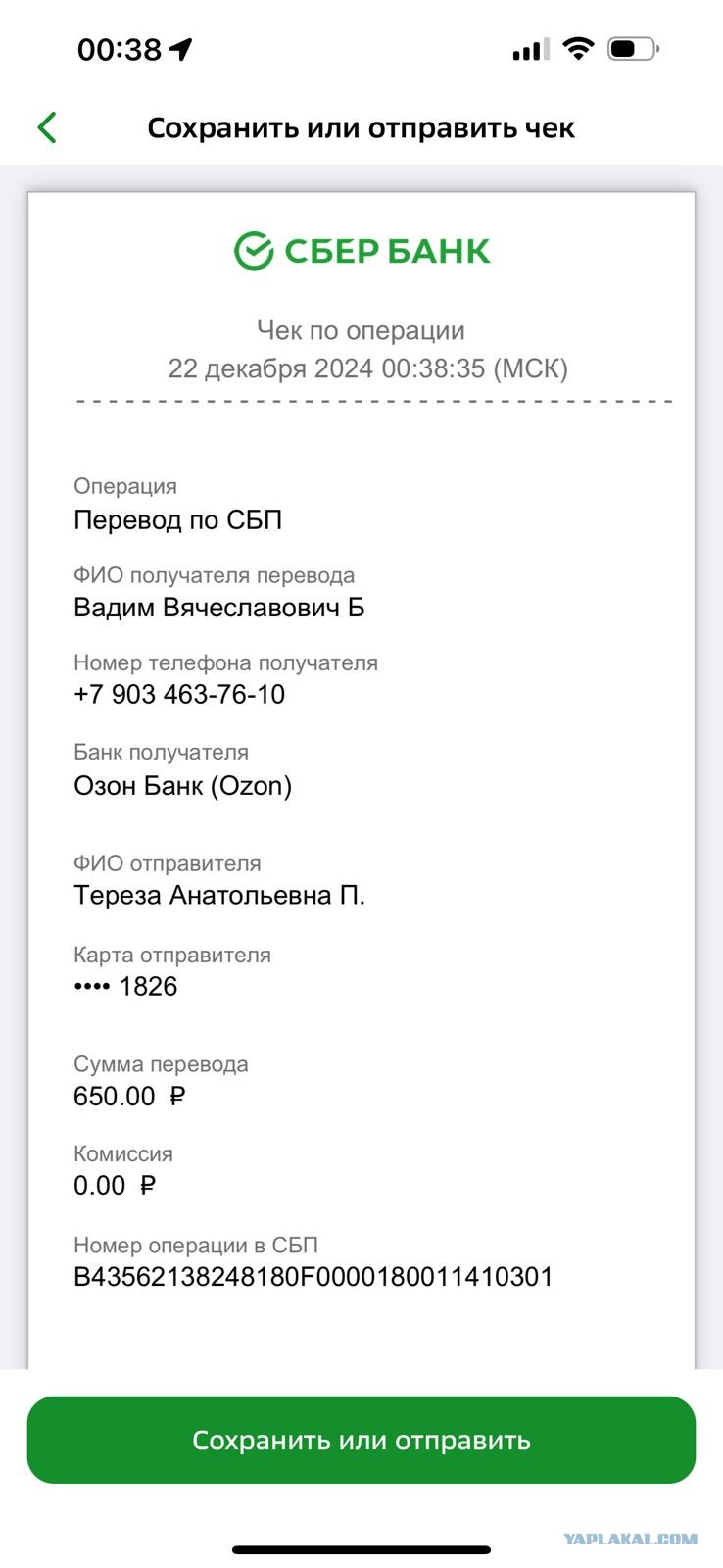This screenshot has width=723, height=1568.
Task: Tap the recipient name 'Вадим Вячеславович Б'
Action: point(218,608)
